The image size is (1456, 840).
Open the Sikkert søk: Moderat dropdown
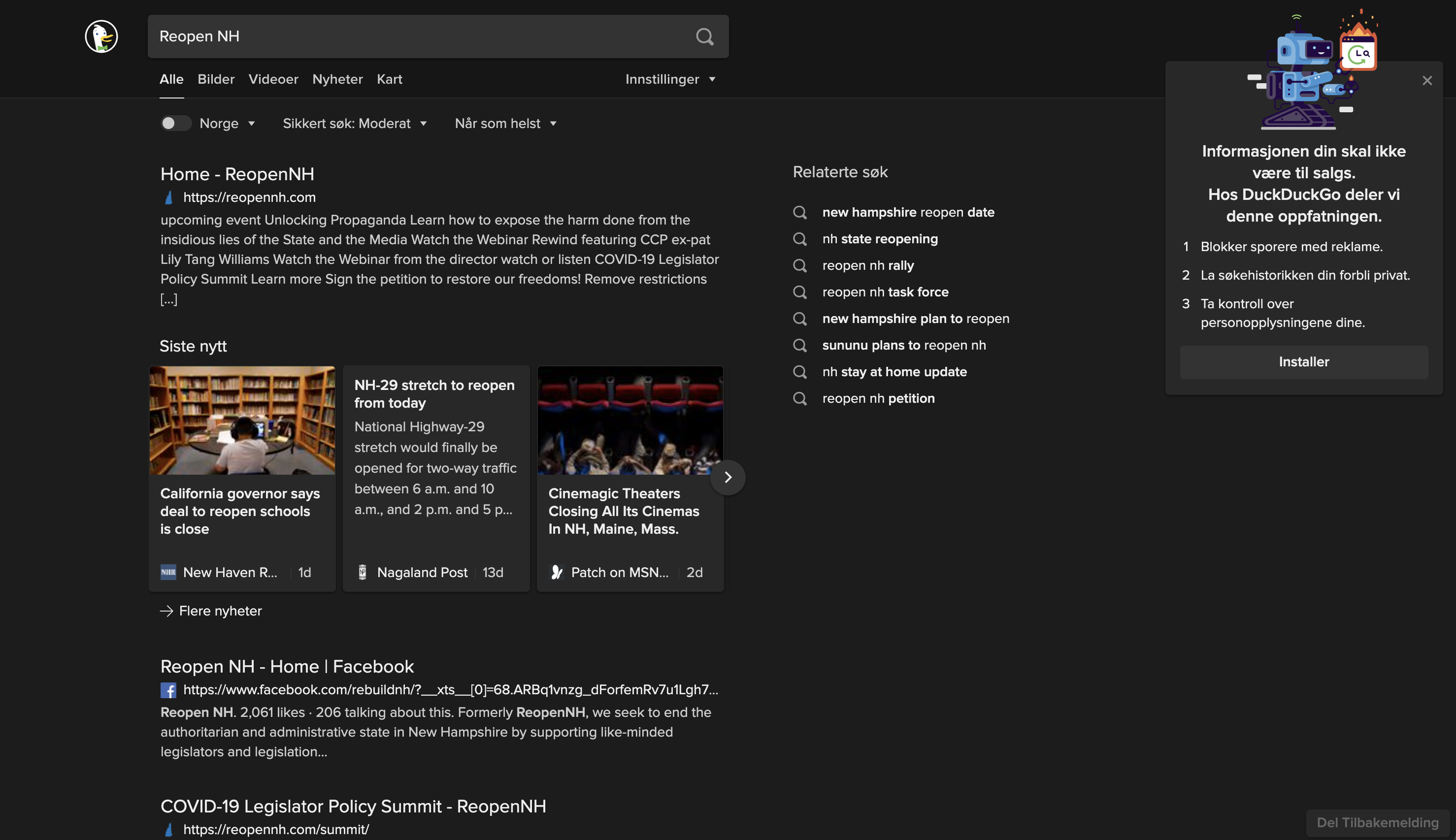pos(355,124)
